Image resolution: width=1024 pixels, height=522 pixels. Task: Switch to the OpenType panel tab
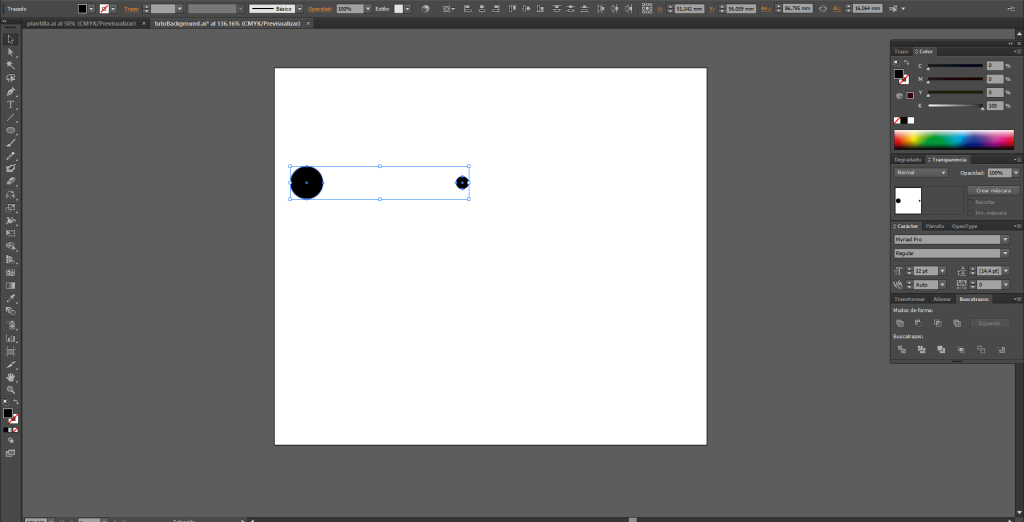pos(964,226)
